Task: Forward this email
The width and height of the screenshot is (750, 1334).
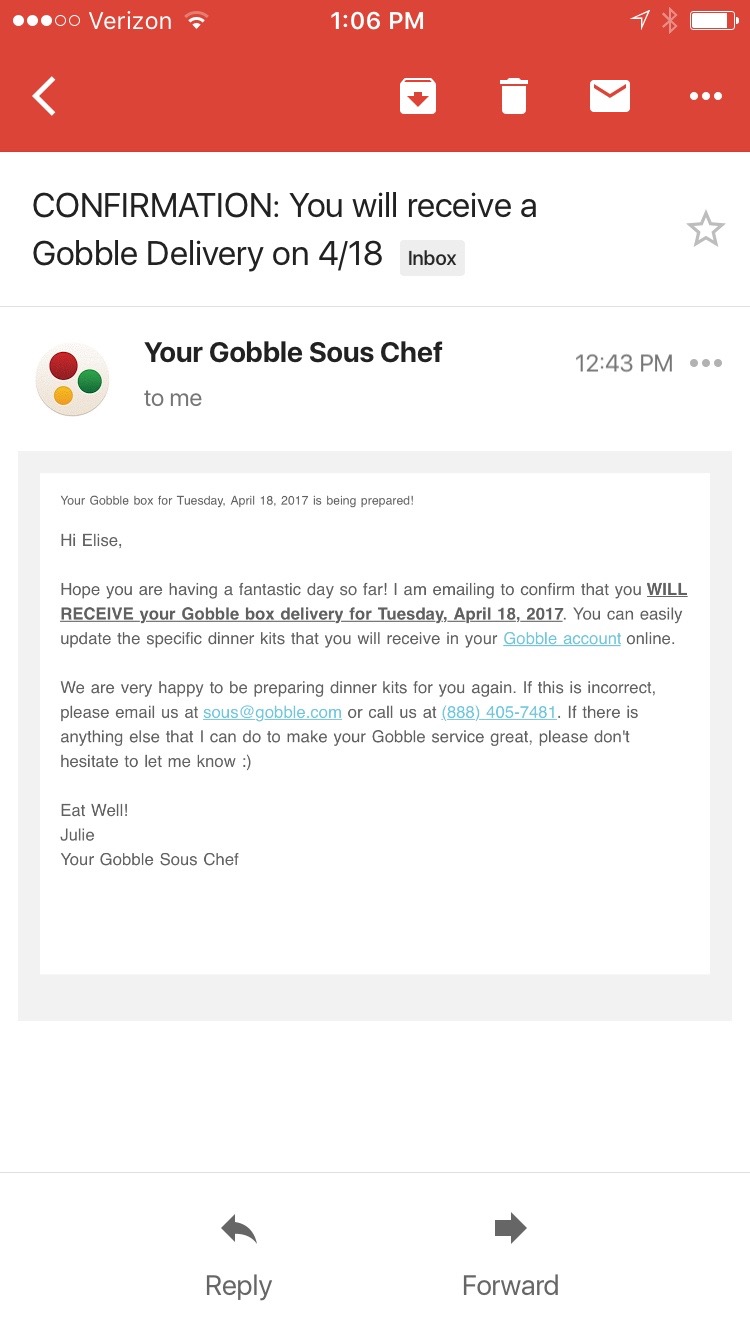Action: click(x=510, y=1255)
